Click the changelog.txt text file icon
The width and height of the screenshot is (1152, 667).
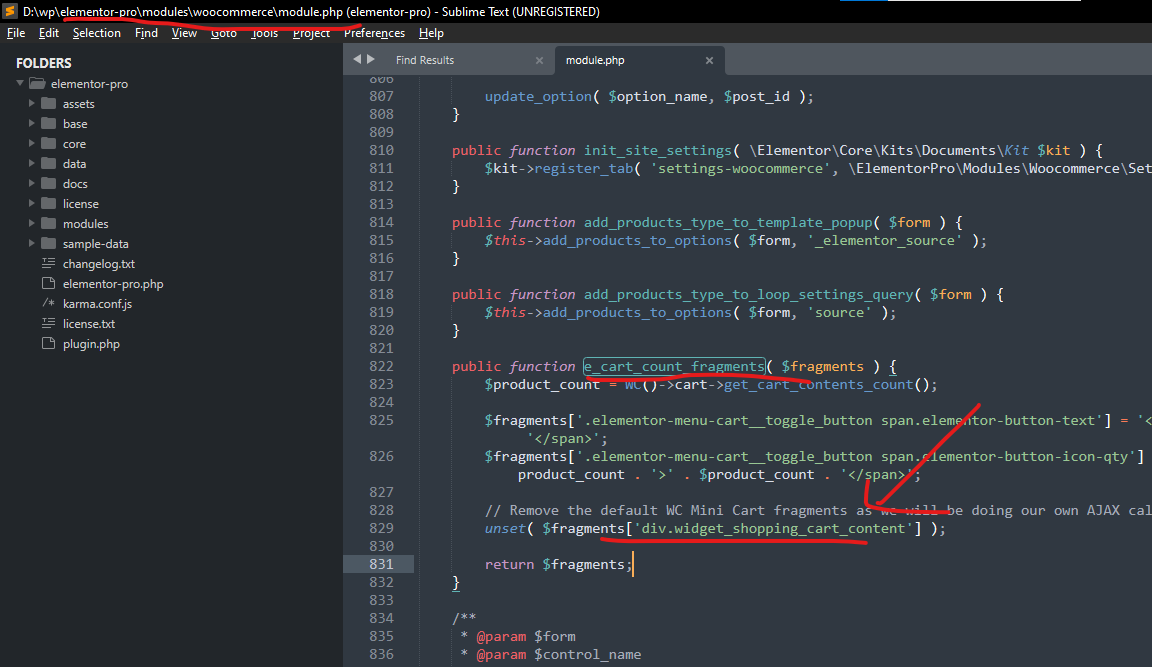click(x=48, y=263)
